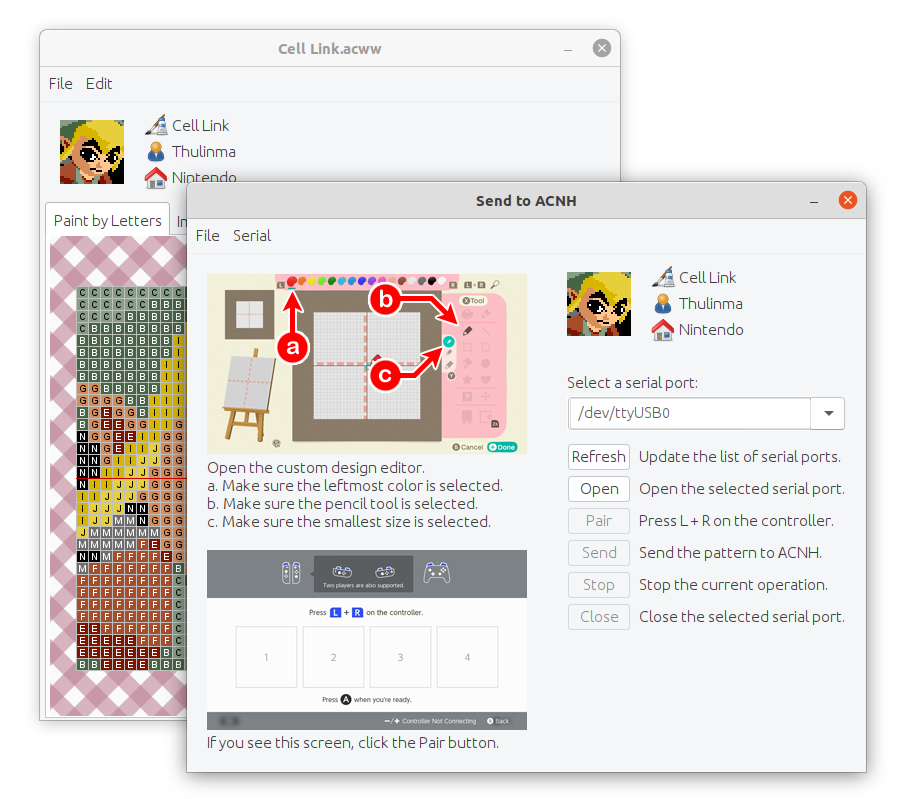Click 'Cell Link' title text in Send to ACNH

[707, 278]
